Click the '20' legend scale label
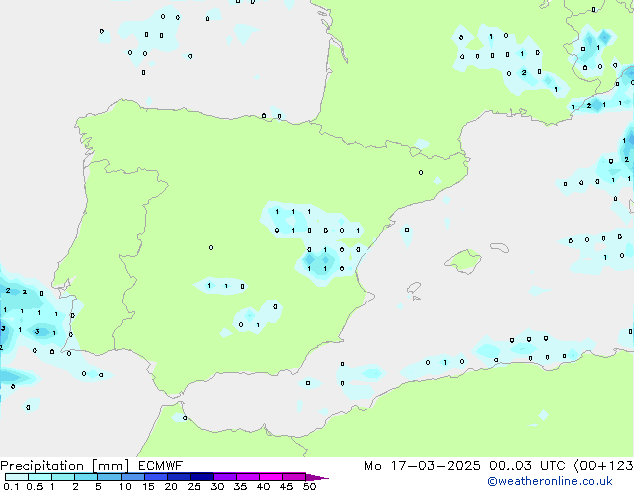This screenshot has height=490, width=634. pos(171,486)
